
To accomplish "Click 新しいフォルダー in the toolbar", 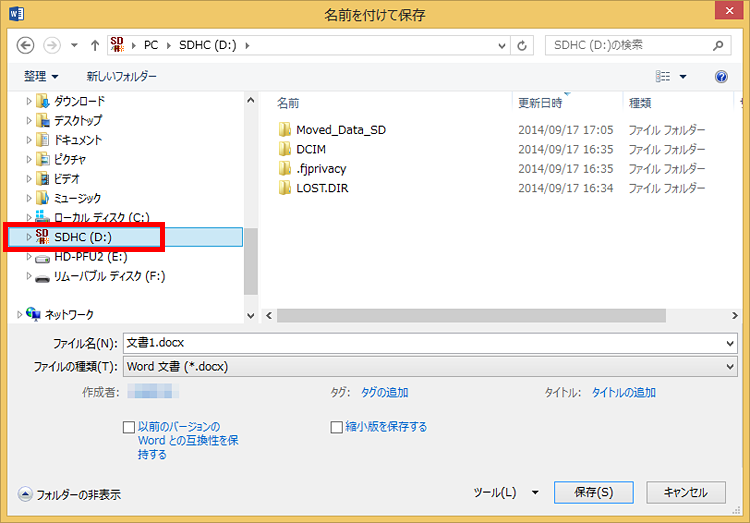I will click(x=121, y=77).
